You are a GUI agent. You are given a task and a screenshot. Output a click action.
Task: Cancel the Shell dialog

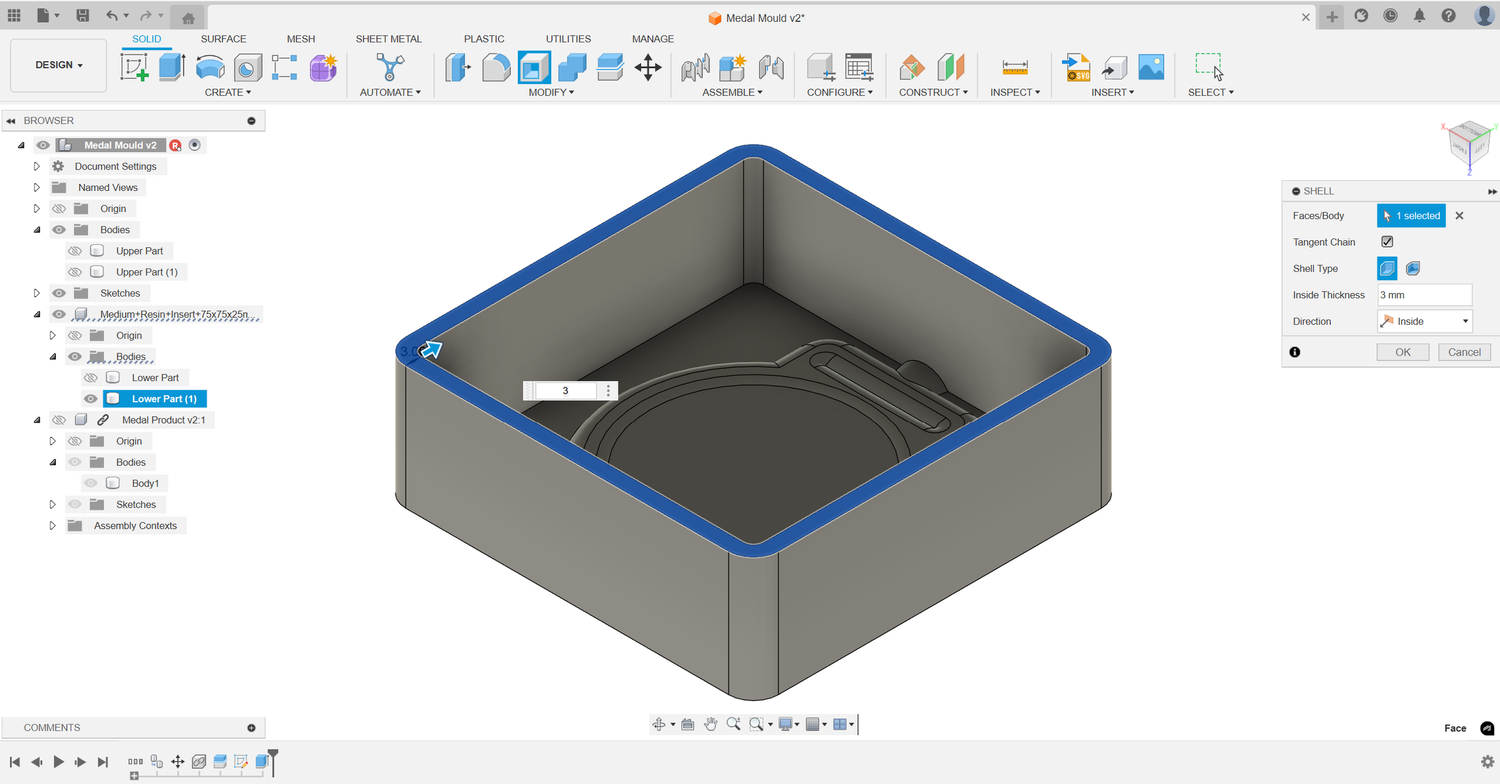click(1464, 352)
